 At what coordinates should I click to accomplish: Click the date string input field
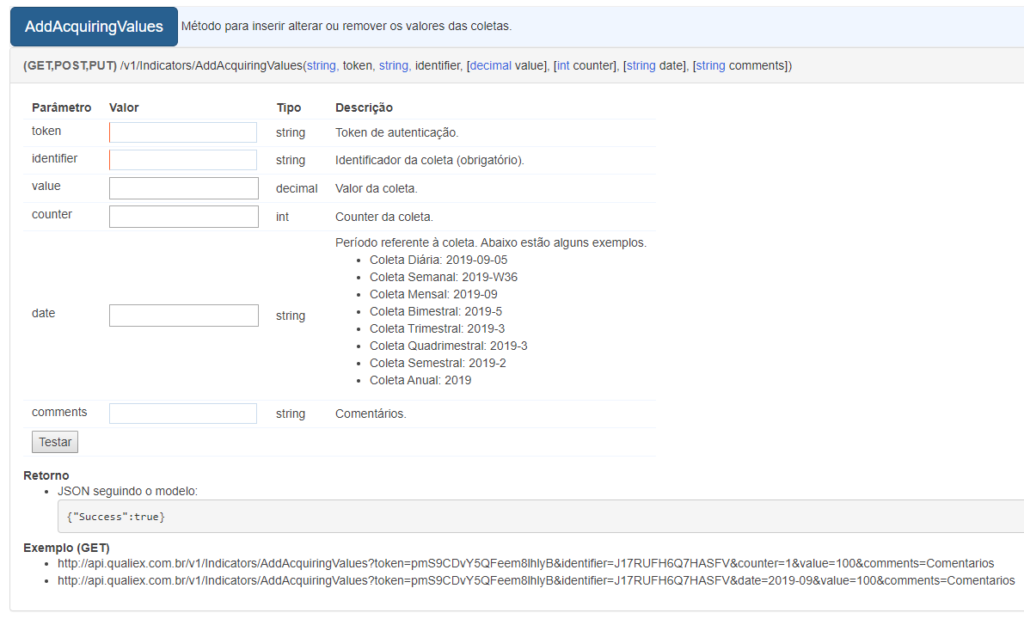184,315
